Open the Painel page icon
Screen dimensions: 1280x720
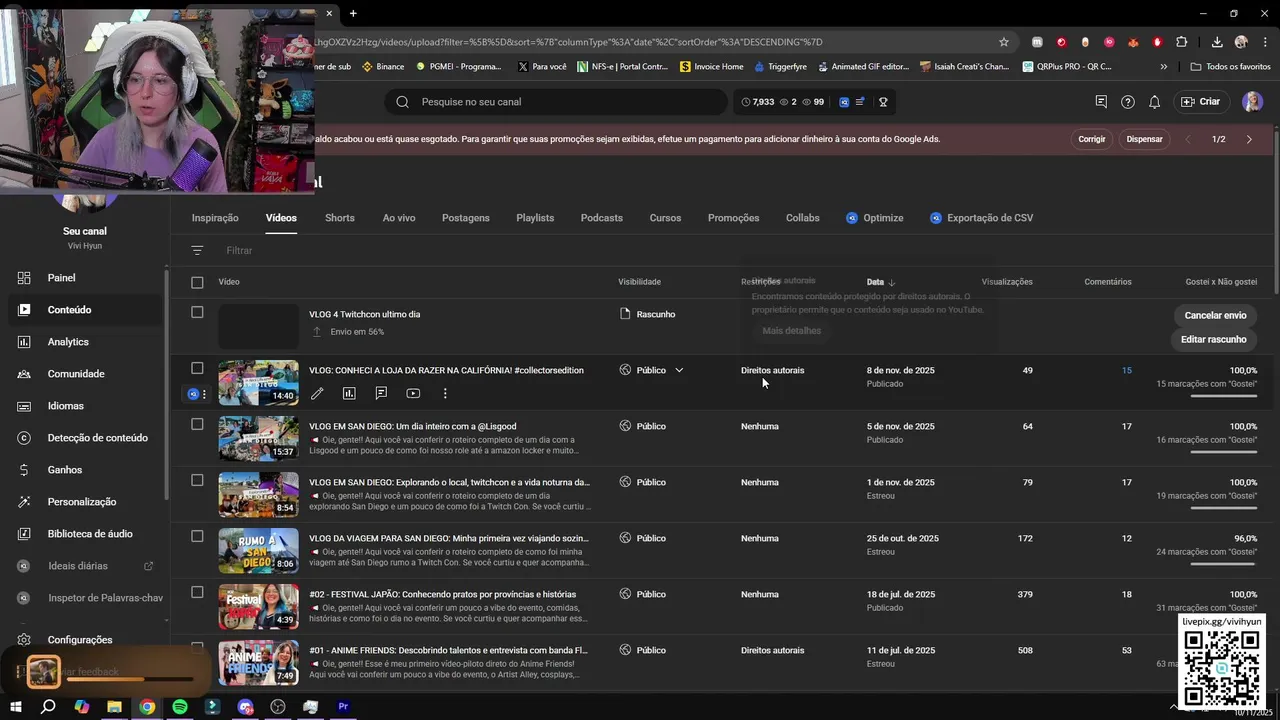[x=24, y=278]
